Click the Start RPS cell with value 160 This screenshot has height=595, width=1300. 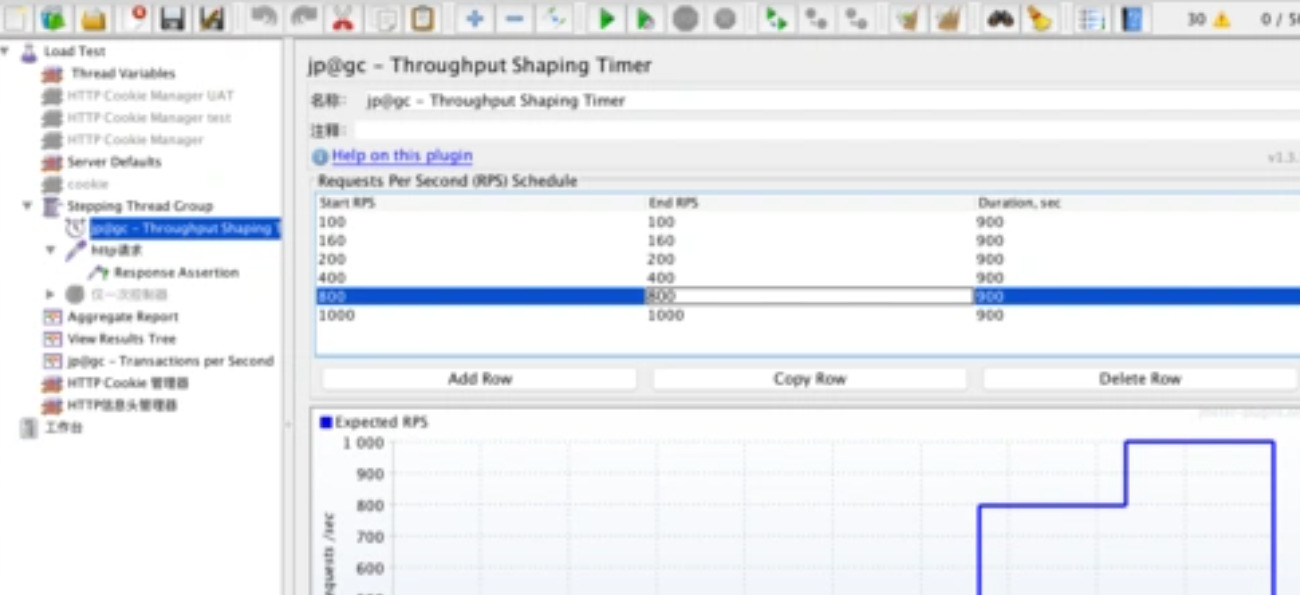[481, 241]
